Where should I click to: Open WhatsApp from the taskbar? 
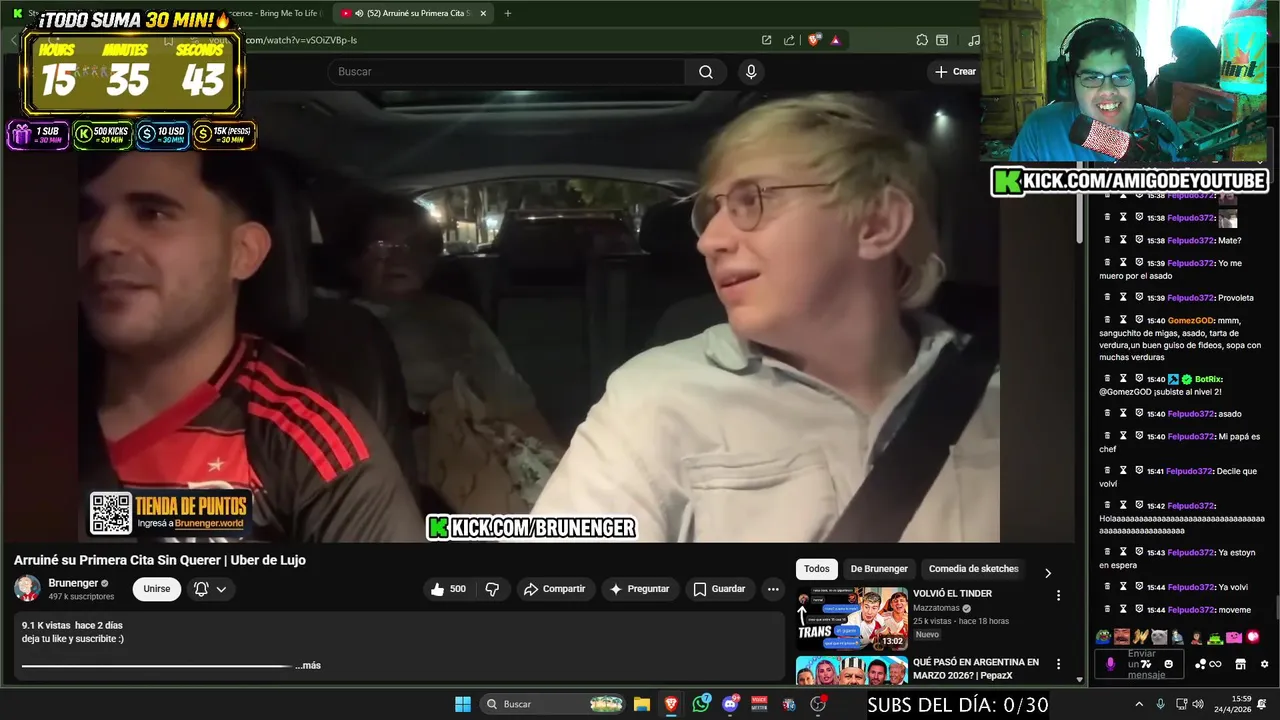click(701, 704)
